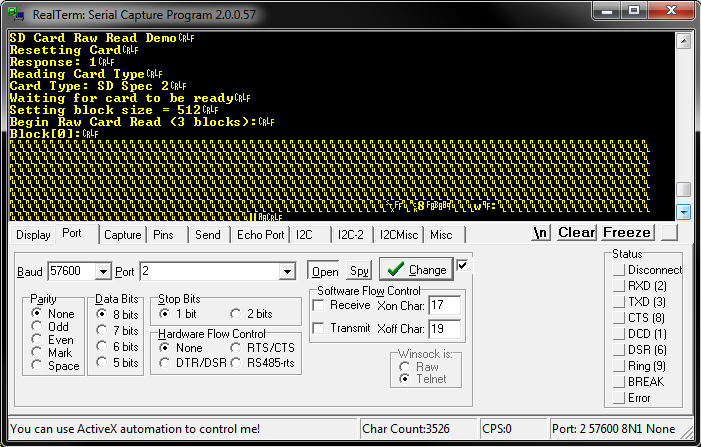This screenshot has width=701, height=447.
Task: Click the Freeze display button
Action: pyautogui.click(x=627, y=232)
